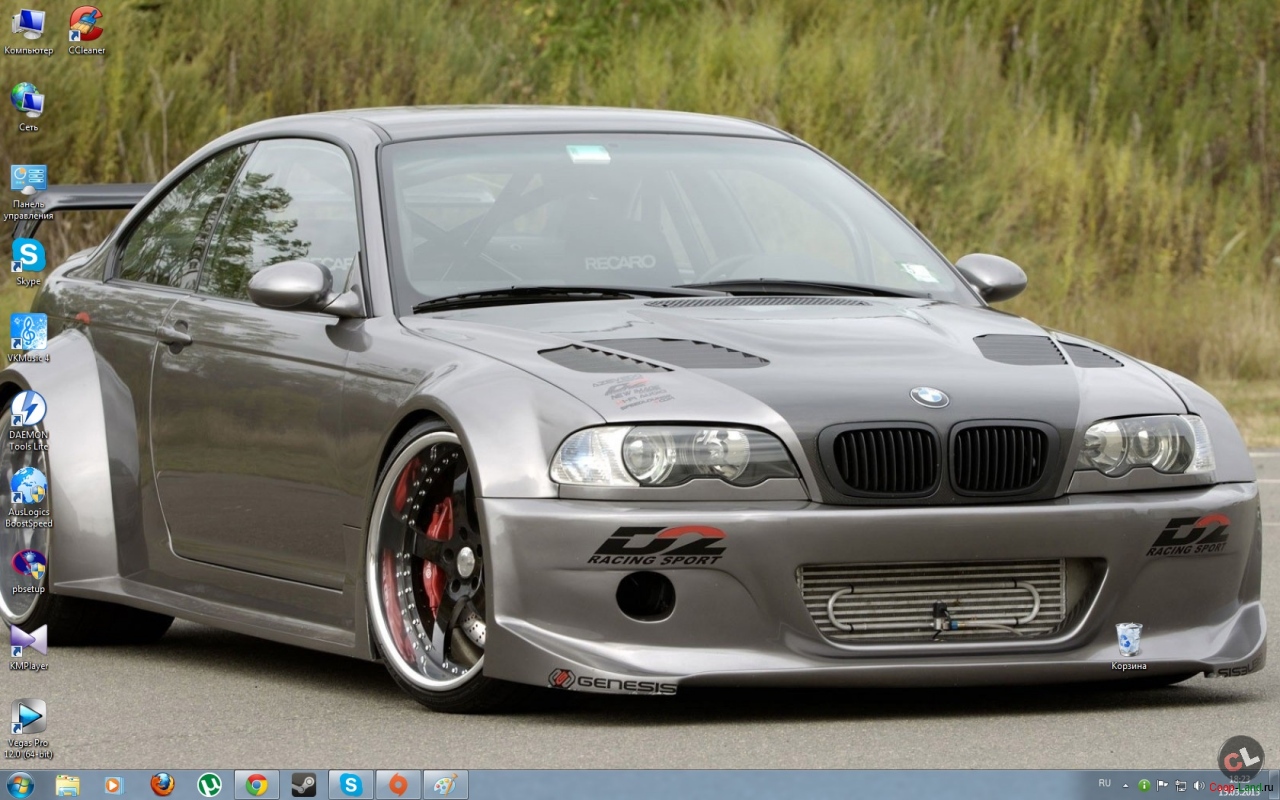Open Панель управления desktop shortcut
1280x800 pixels.
(28, 192)
